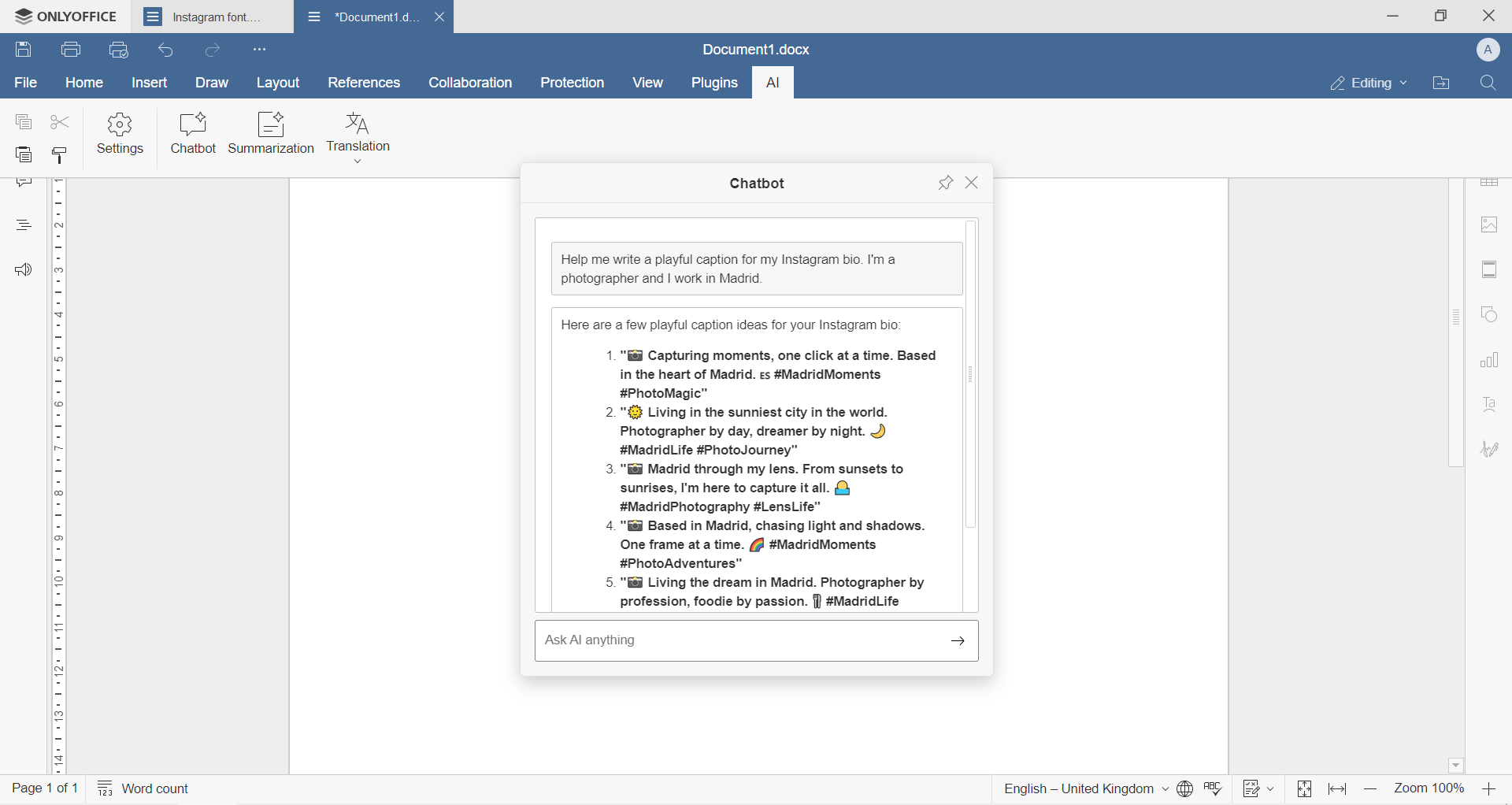Open the AI Settings gear
1512x805 pixels.
pos(120,134)
